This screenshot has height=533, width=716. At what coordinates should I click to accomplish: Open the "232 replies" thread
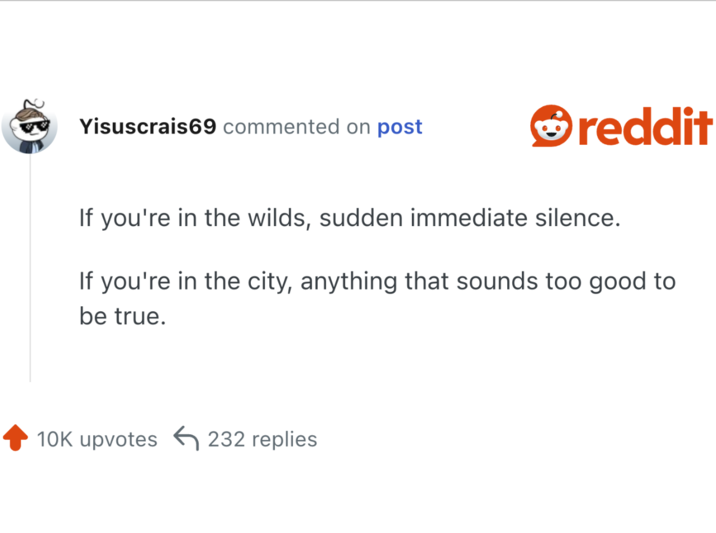[262, 439]
